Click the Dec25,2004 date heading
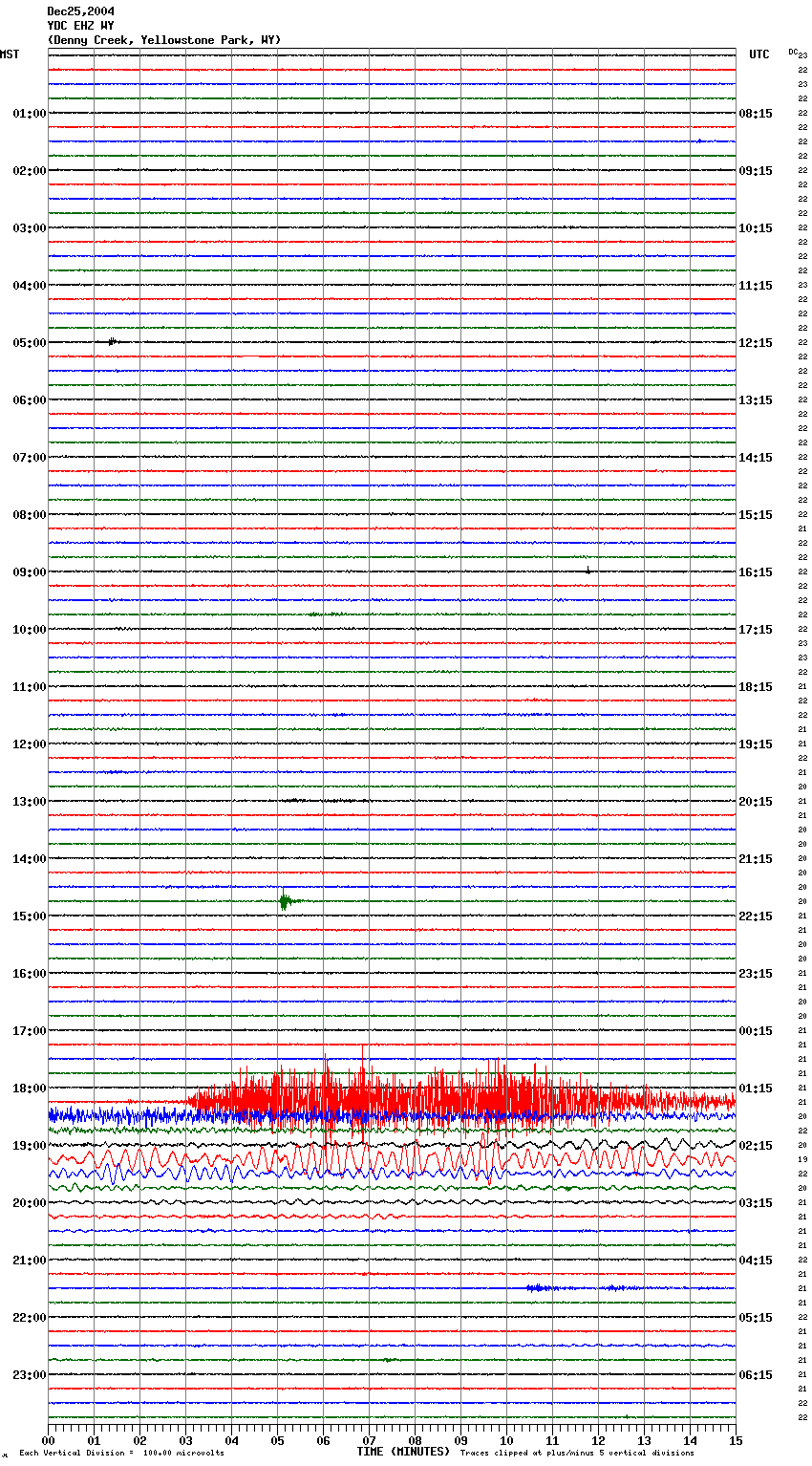The width and height of the screenshot is (812, 1466). tap(81, 11)
